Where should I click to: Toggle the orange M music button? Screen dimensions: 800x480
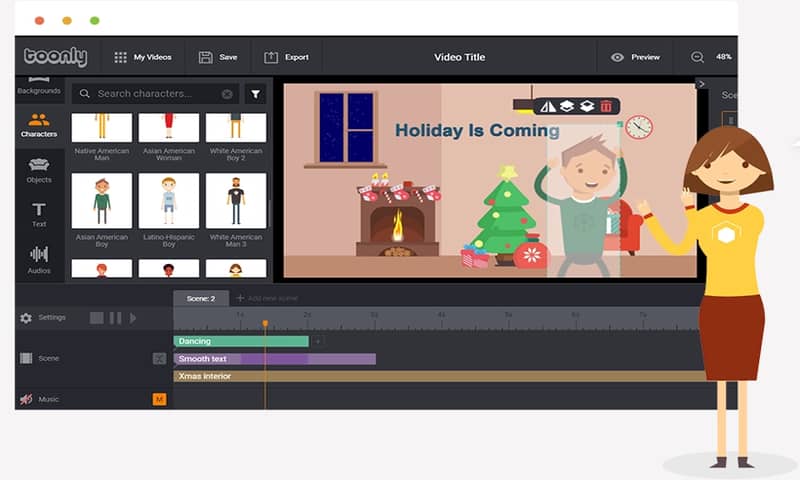tap(159, 399)
